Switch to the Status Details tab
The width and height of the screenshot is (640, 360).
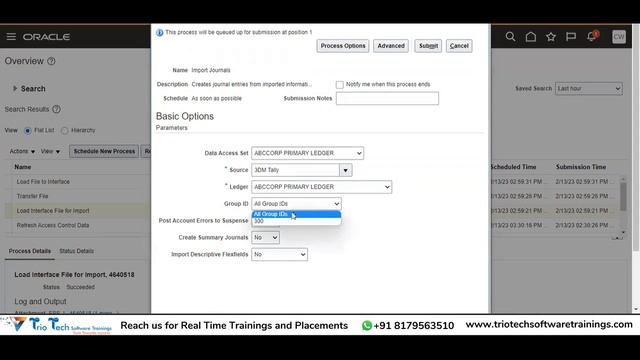click(76, 251)
